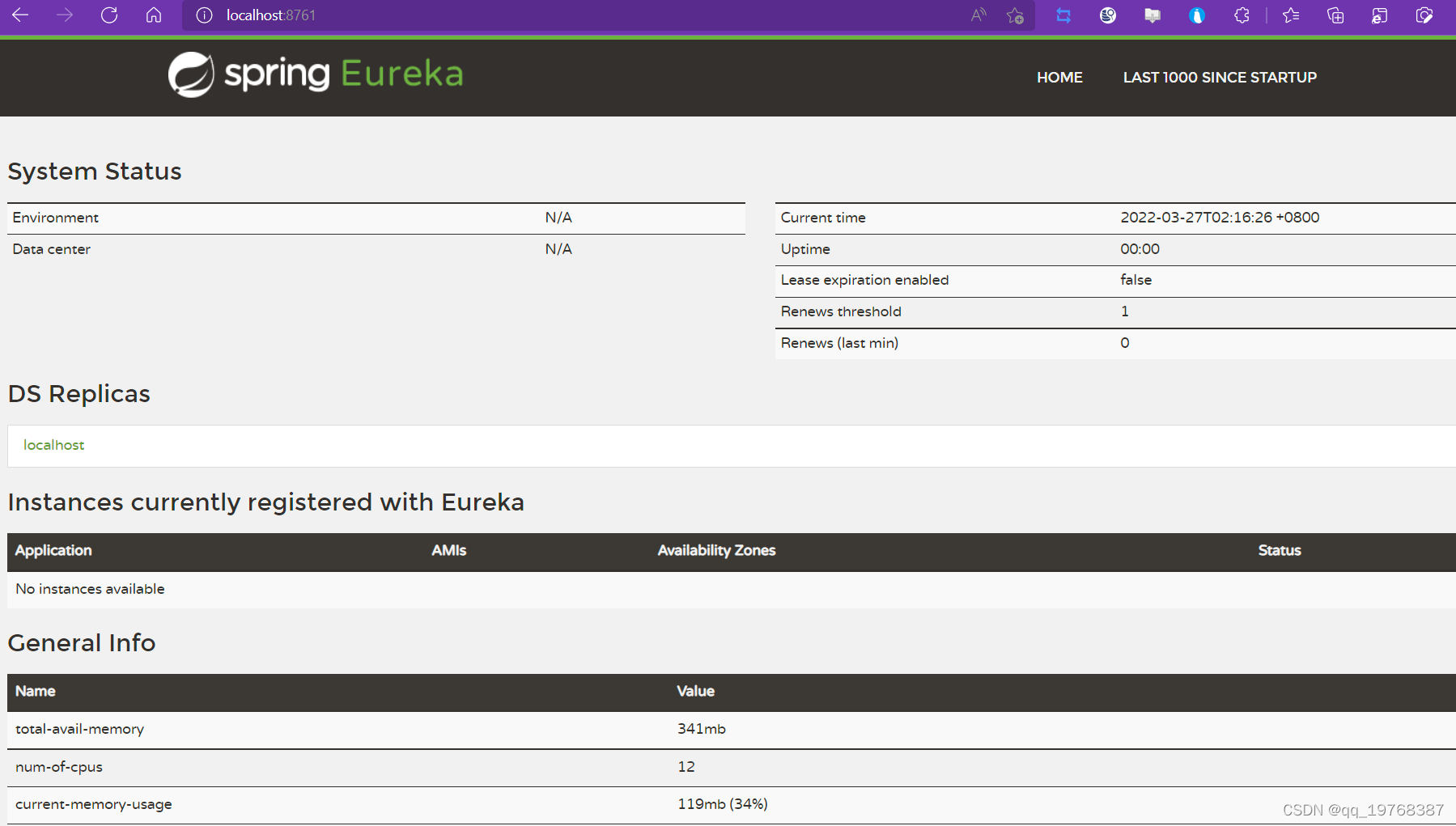The image size is (1456, 826).
Task: Open the extensions puzzle piece menu
Action: tap(1242, 15)
